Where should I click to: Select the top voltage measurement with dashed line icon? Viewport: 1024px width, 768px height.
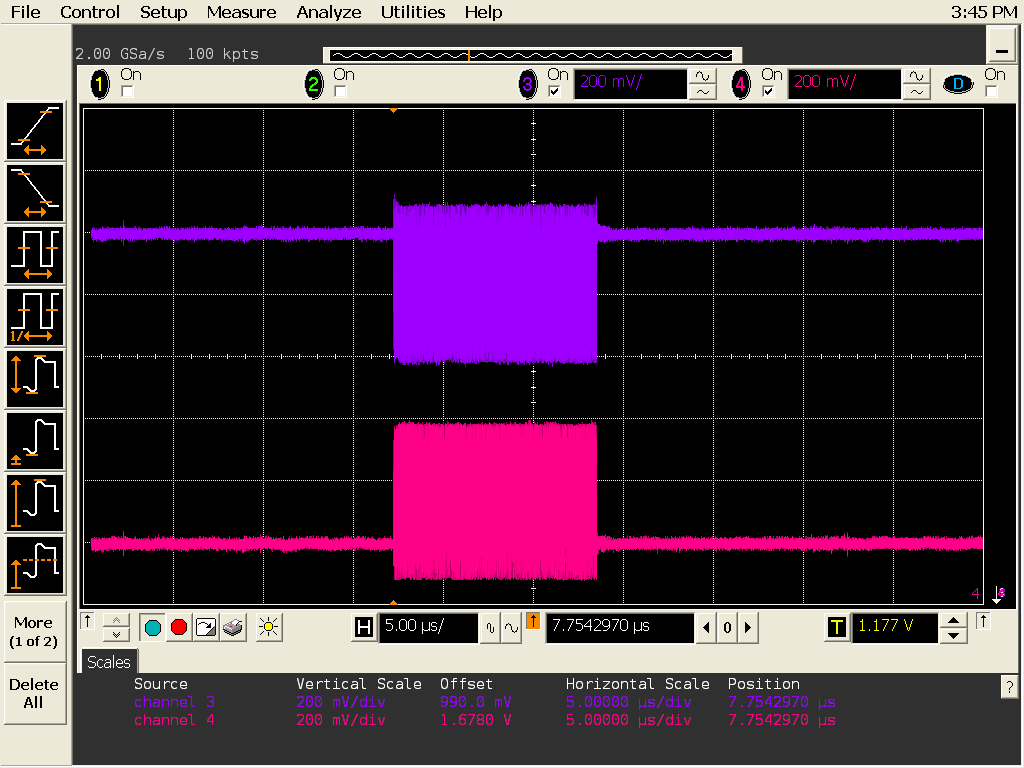coord(35,565)
